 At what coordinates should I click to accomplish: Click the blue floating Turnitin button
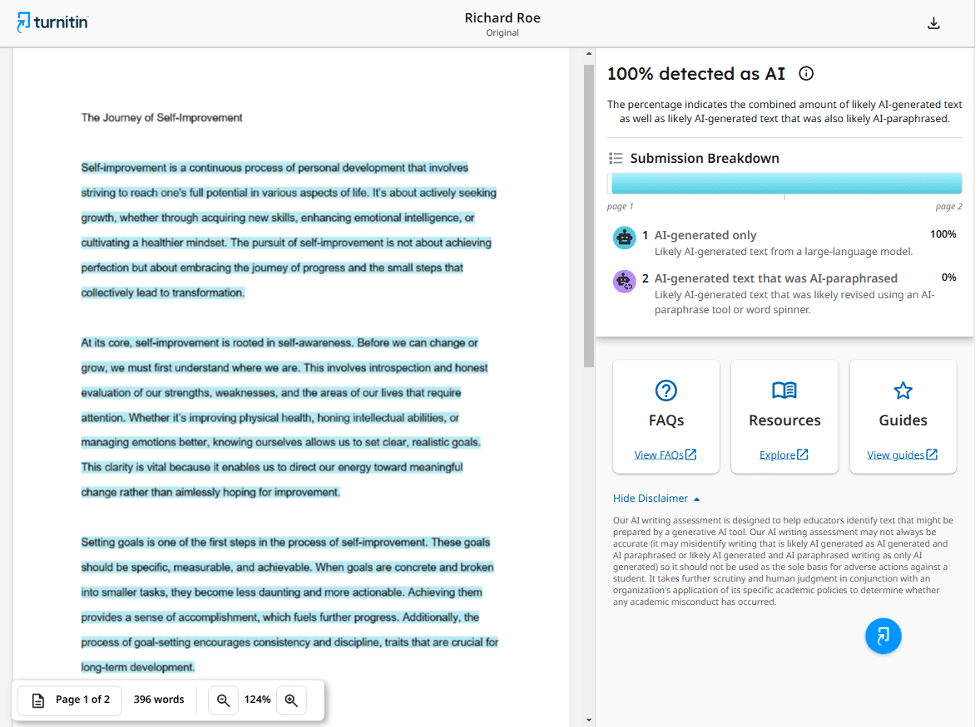click(x=883, y=636)
